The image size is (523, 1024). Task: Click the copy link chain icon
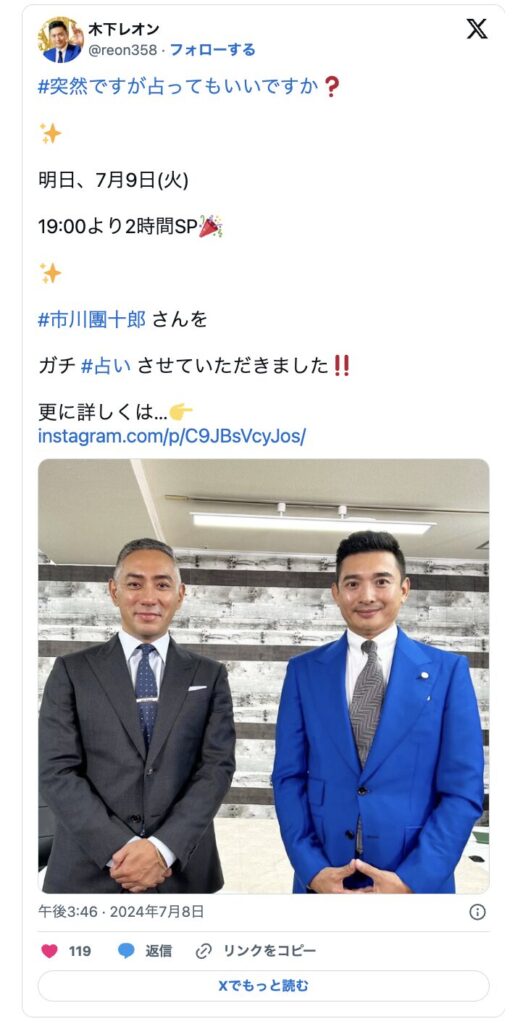tap(204, 951)
